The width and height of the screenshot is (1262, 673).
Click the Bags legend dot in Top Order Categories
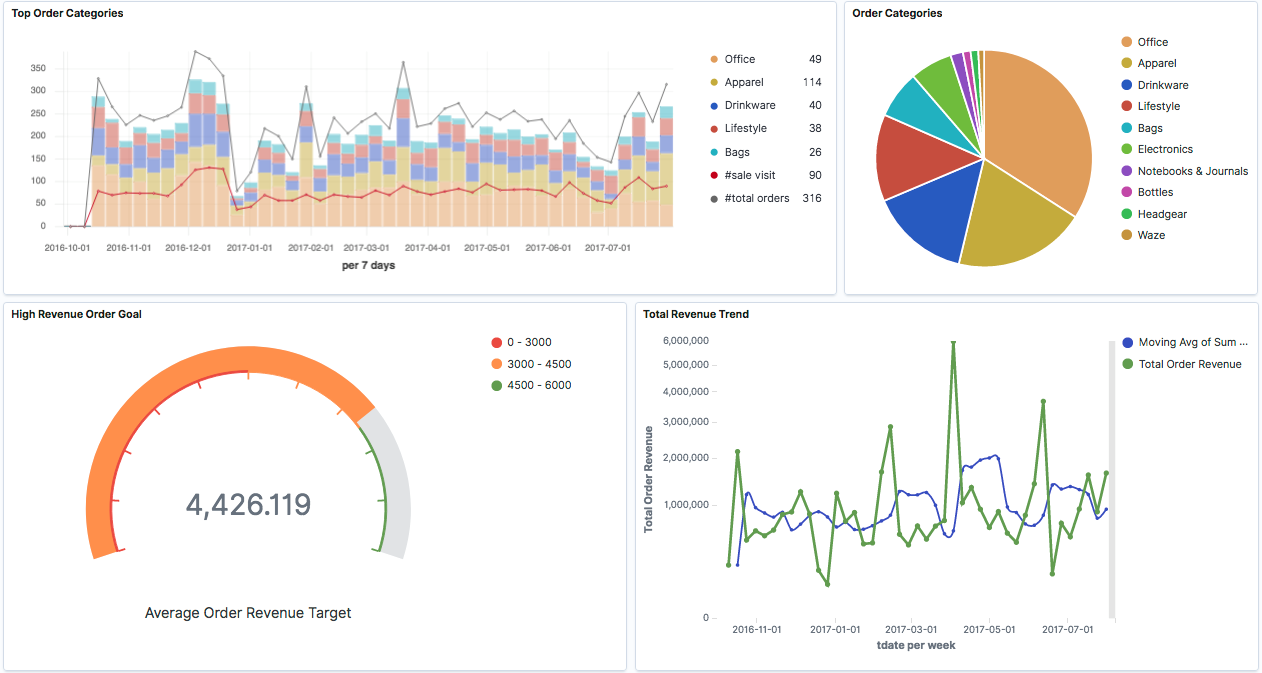pyautogui.click(x=714, y=150)
